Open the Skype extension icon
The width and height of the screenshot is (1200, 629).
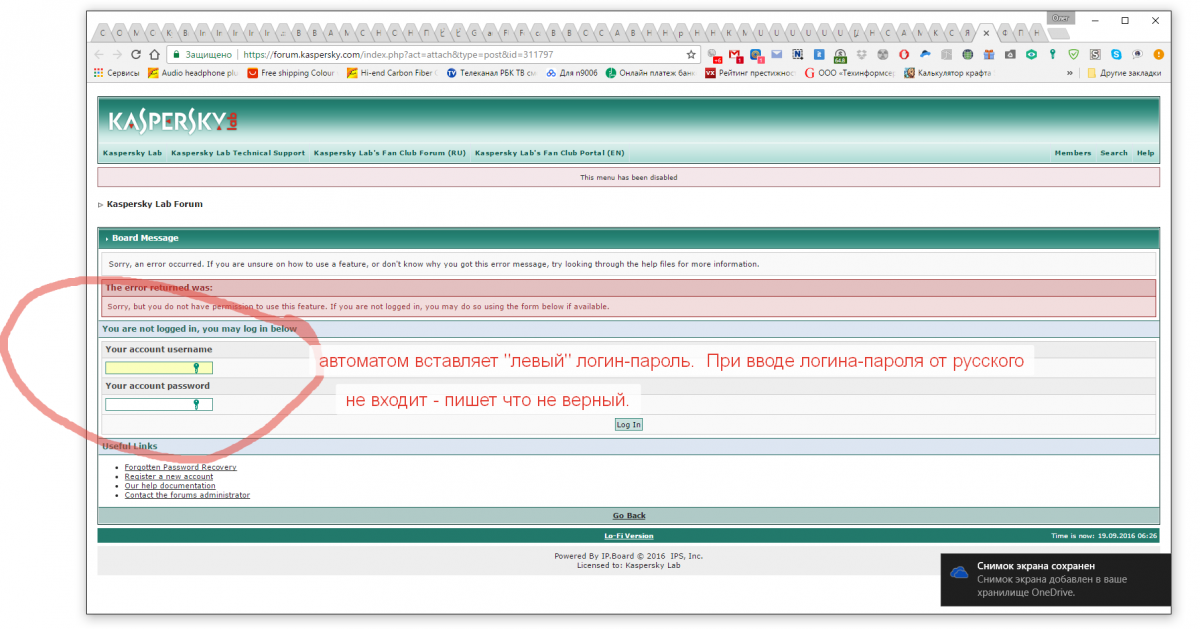(x=1116, y=55)
